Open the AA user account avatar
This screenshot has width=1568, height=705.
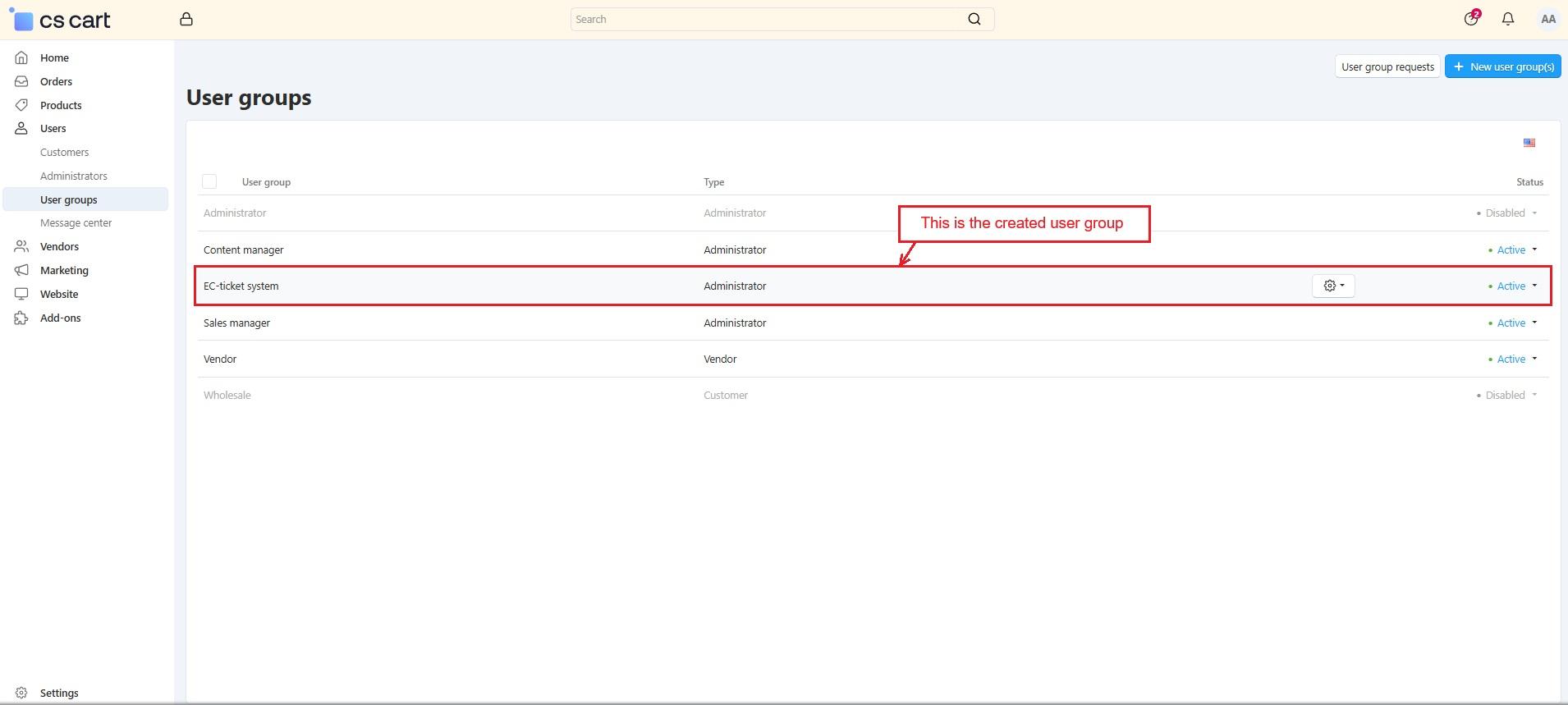1547,19
